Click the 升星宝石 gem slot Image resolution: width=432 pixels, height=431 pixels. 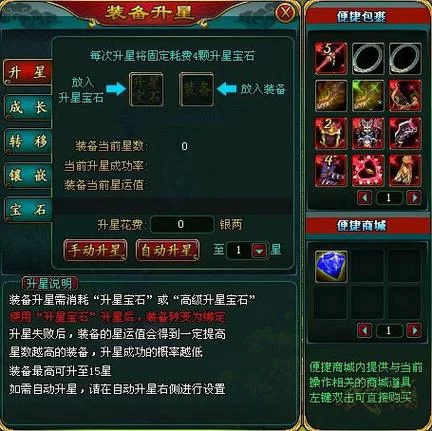146,89
